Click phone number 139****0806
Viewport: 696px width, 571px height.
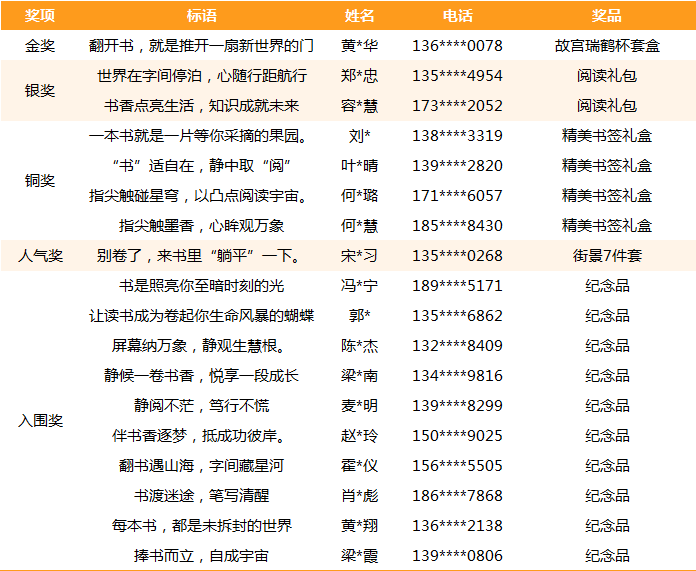coord(458,555)
